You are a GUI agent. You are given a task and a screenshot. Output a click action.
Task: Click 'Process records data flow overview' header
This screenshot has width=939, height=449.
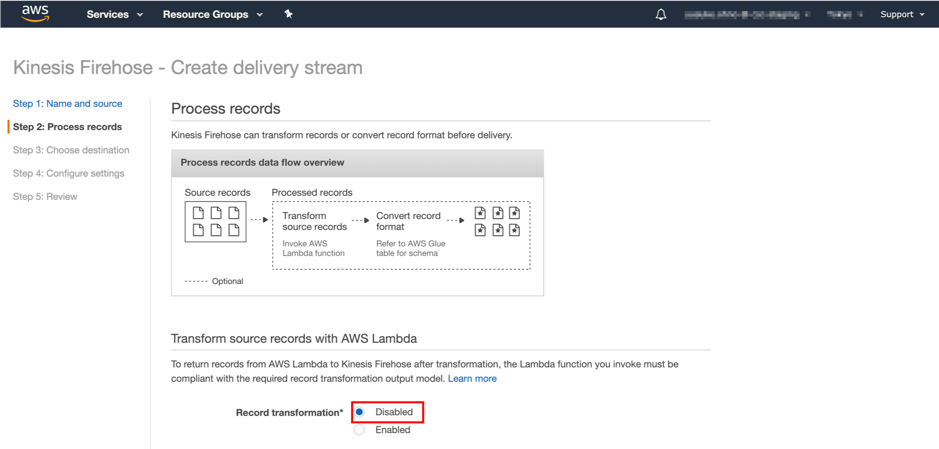coord(262,162)
